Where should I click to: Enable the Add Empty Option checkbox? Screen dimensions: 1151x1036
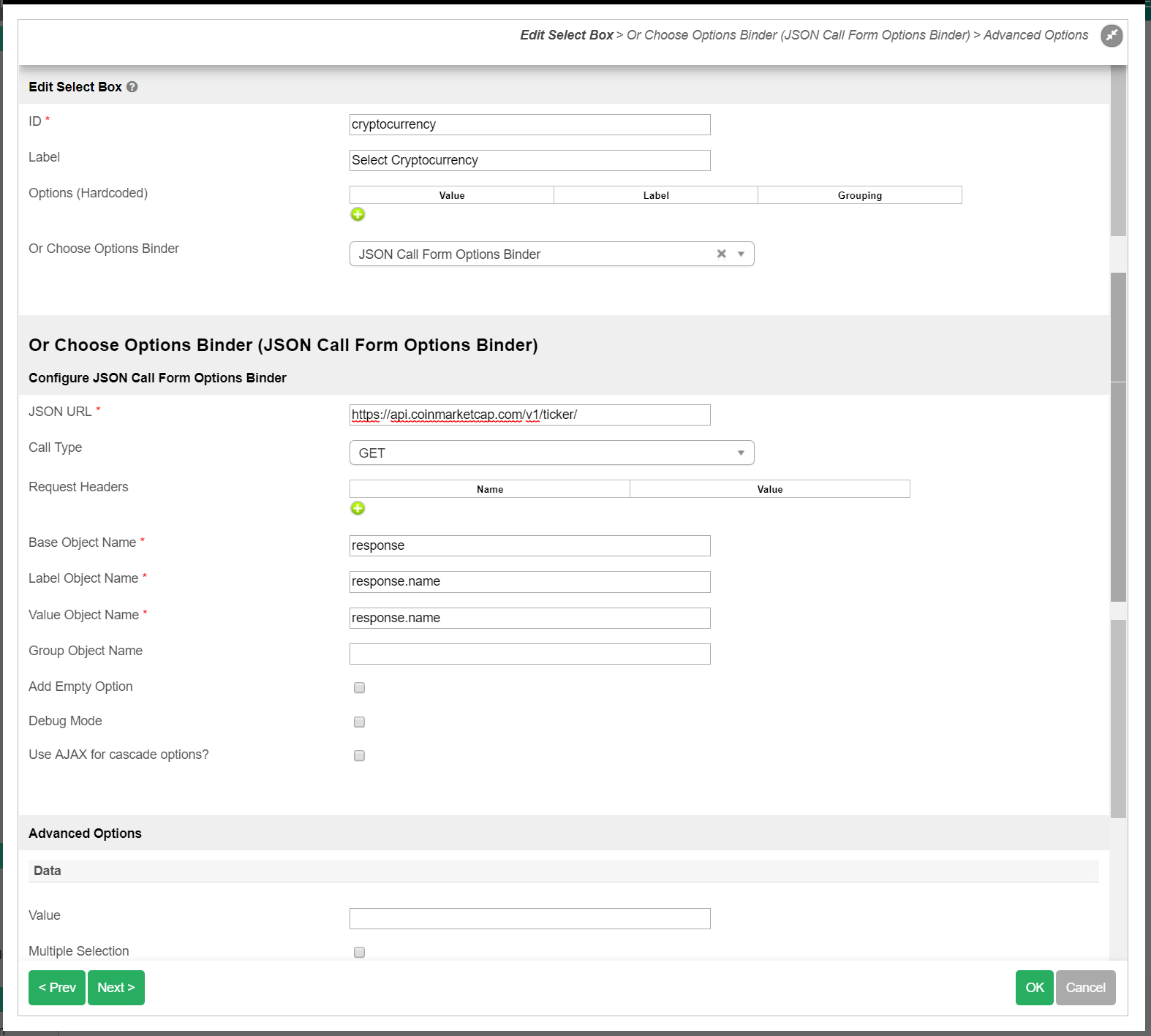click(359, 687)
